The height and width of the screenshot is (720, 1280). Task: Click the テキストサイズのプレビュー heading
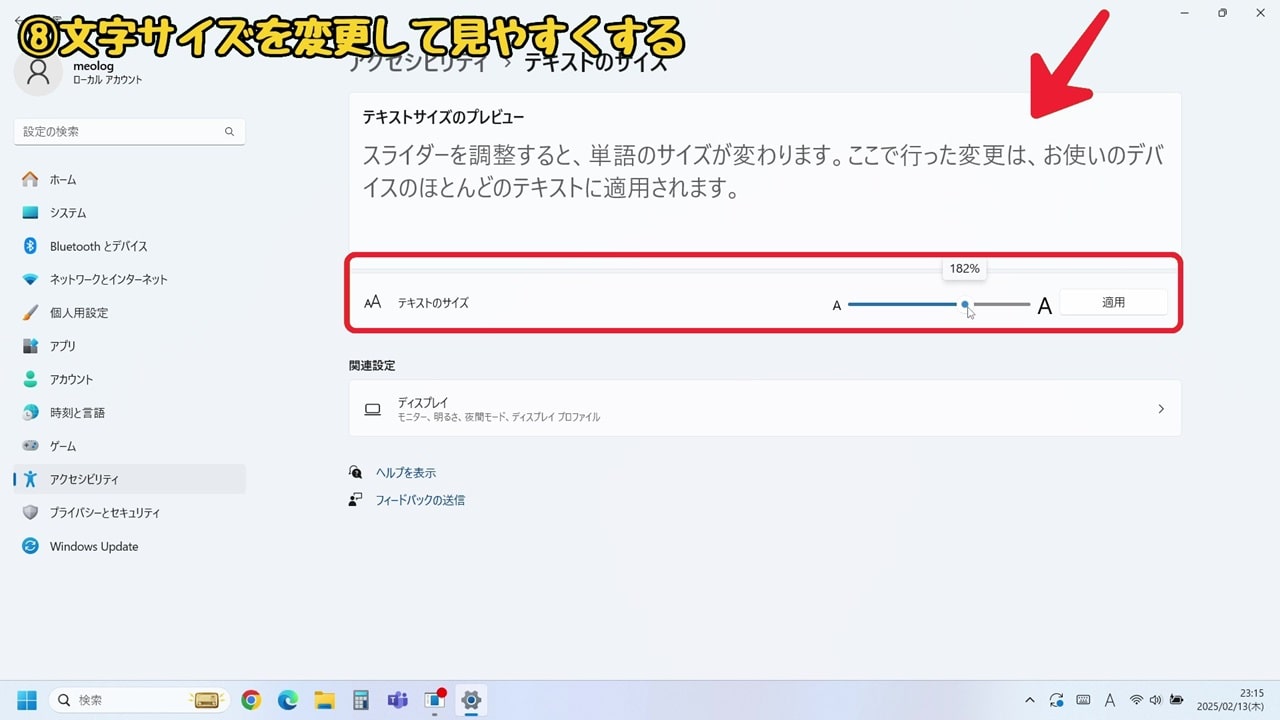(443, 117)
